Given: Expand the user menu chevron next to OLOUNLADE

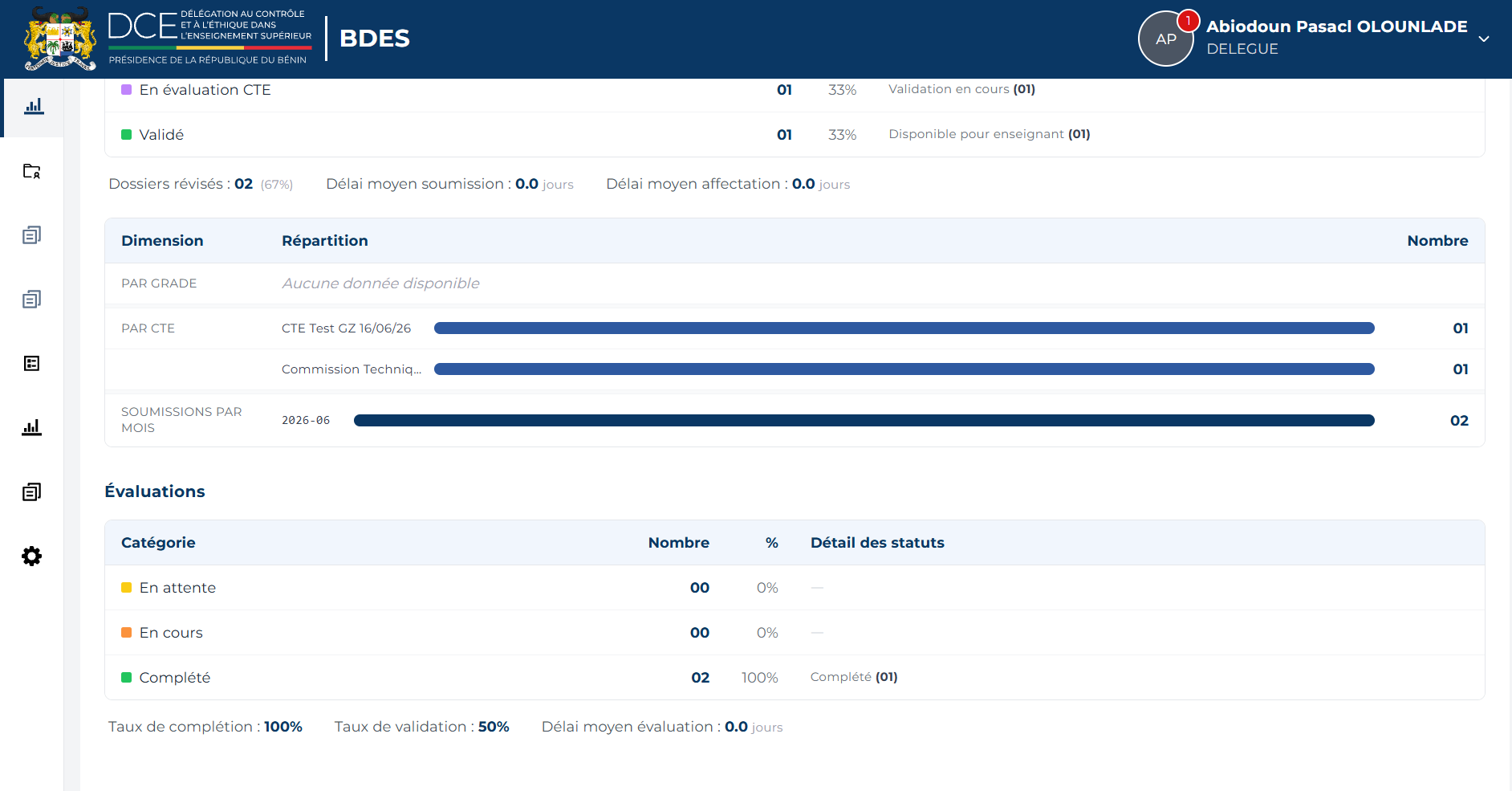Looking at the screenshot, I should coord(1484,39).
